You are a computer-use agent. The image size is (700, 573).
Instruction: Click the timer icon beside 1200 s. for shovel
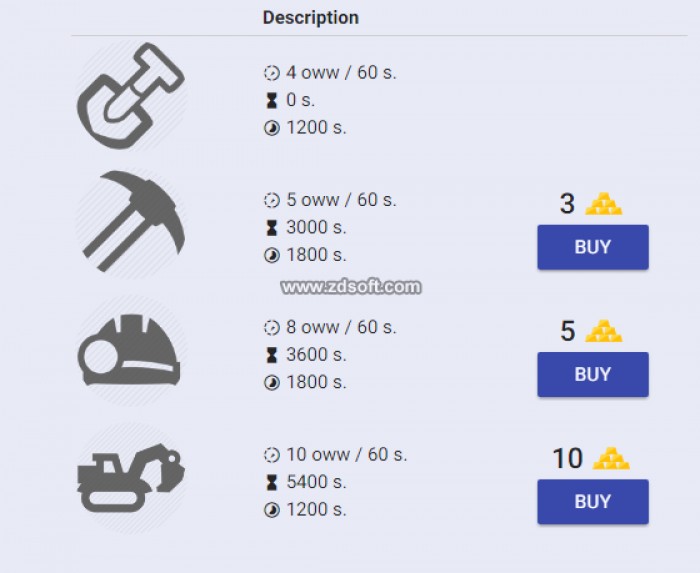pyautogui.click(x=272, y=128)
